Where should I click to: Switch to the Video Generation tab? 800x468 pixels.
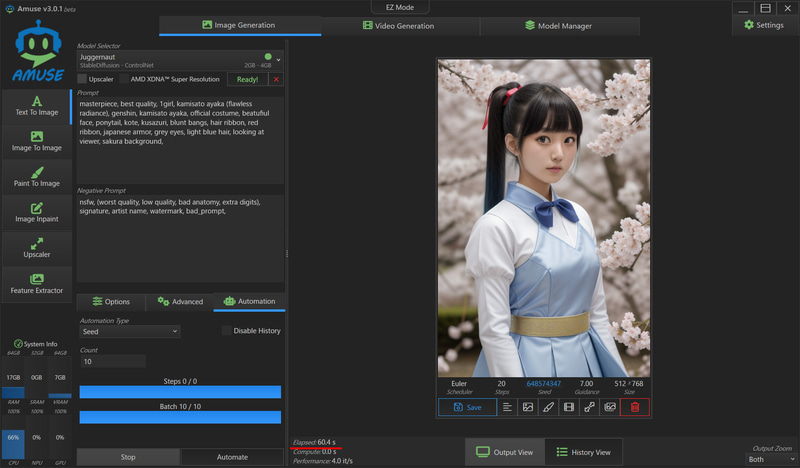[399, 26]
